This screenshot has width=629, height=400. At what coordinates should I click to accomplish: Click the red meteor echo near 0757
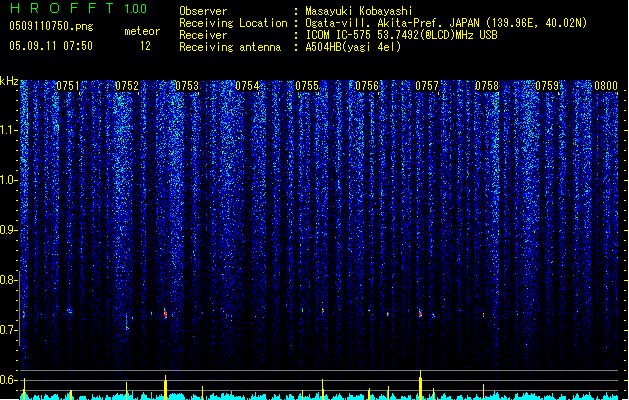tap(420, 313)
